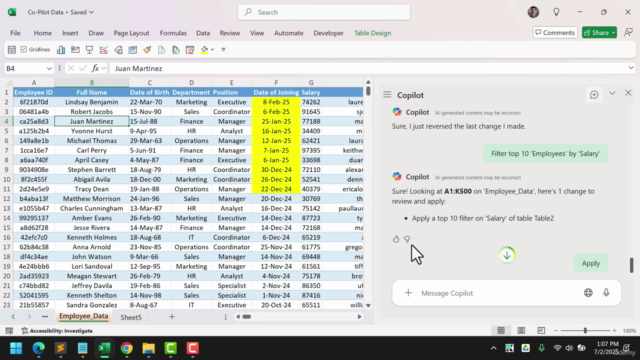Click the Insert Function fx icon
The height and width of the screenshot is (360, 640).
pyautogui.click(x=95, y=68)
